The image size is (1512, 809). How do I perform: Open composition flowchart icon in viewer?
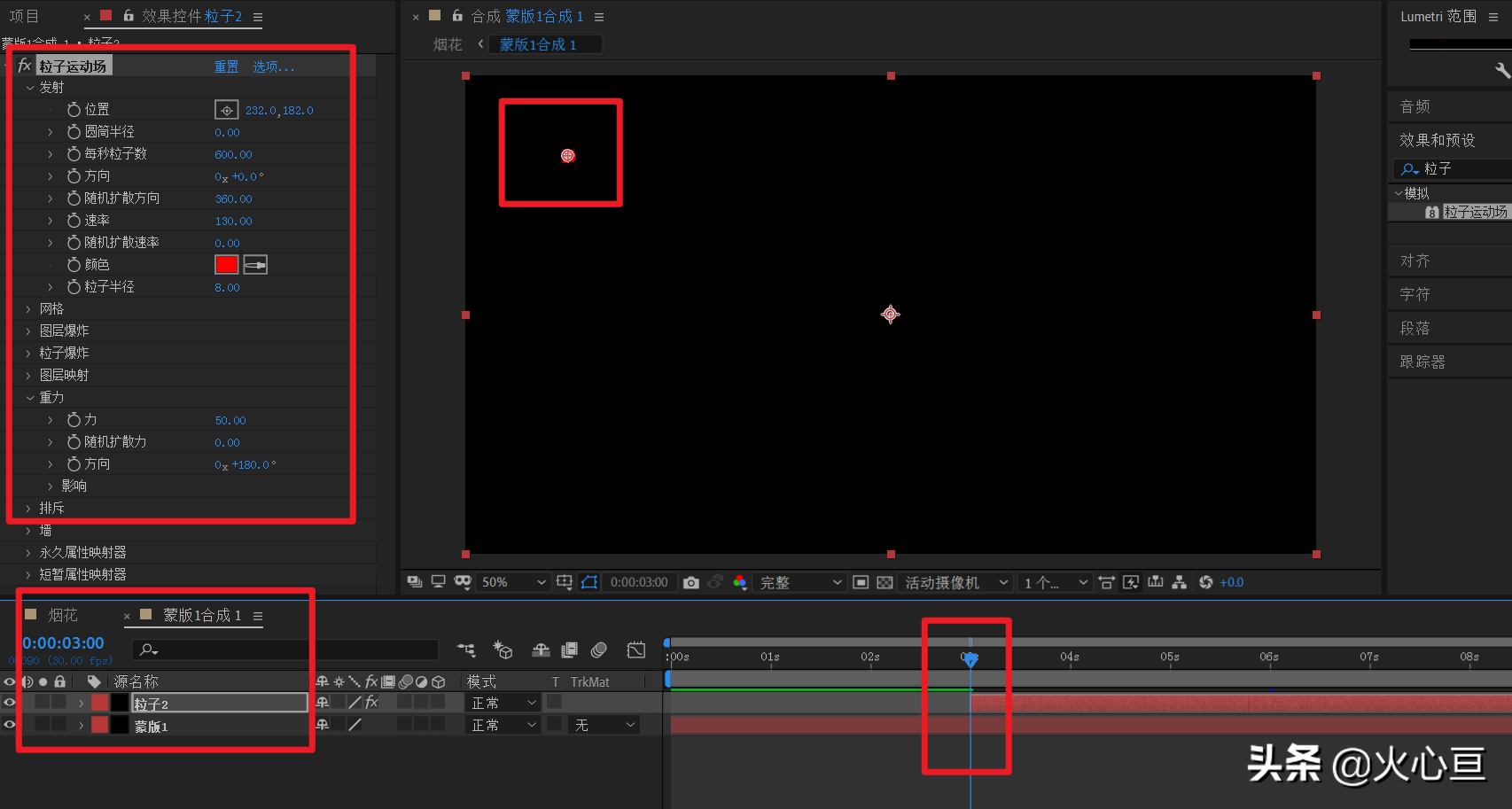click(x=1179, y=582)
